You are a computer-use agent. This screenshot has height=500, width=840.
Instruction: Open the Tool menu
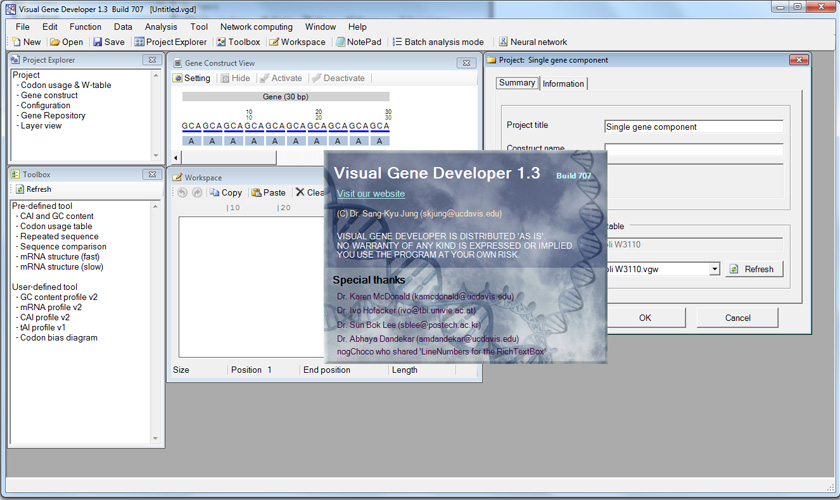[199, 27]
